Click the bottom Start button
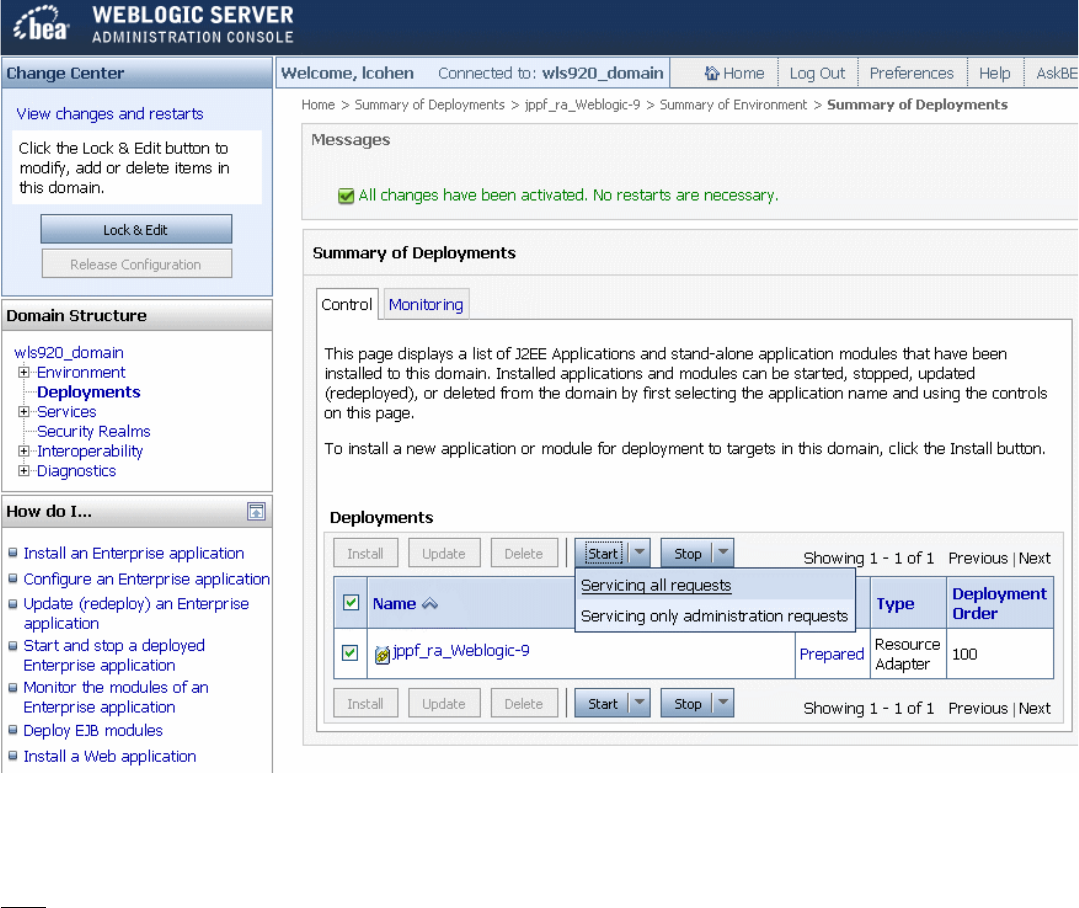Image resolution: width=1079 pixels, height=908 pixels. pos(603,704)
